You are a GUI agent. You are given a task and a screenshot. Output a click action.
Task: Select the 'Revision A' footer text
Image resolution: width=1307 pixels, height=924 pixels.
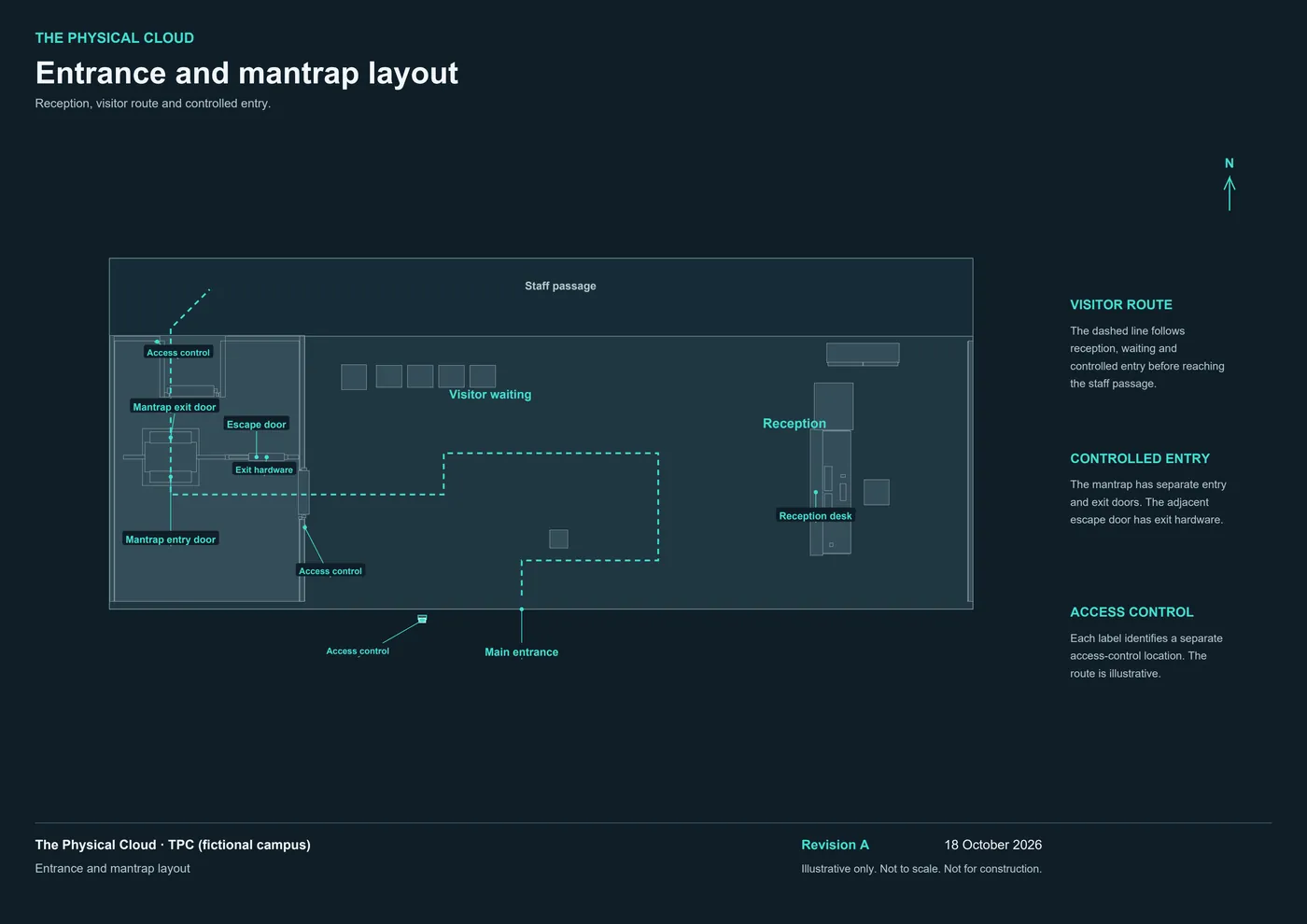835,845
